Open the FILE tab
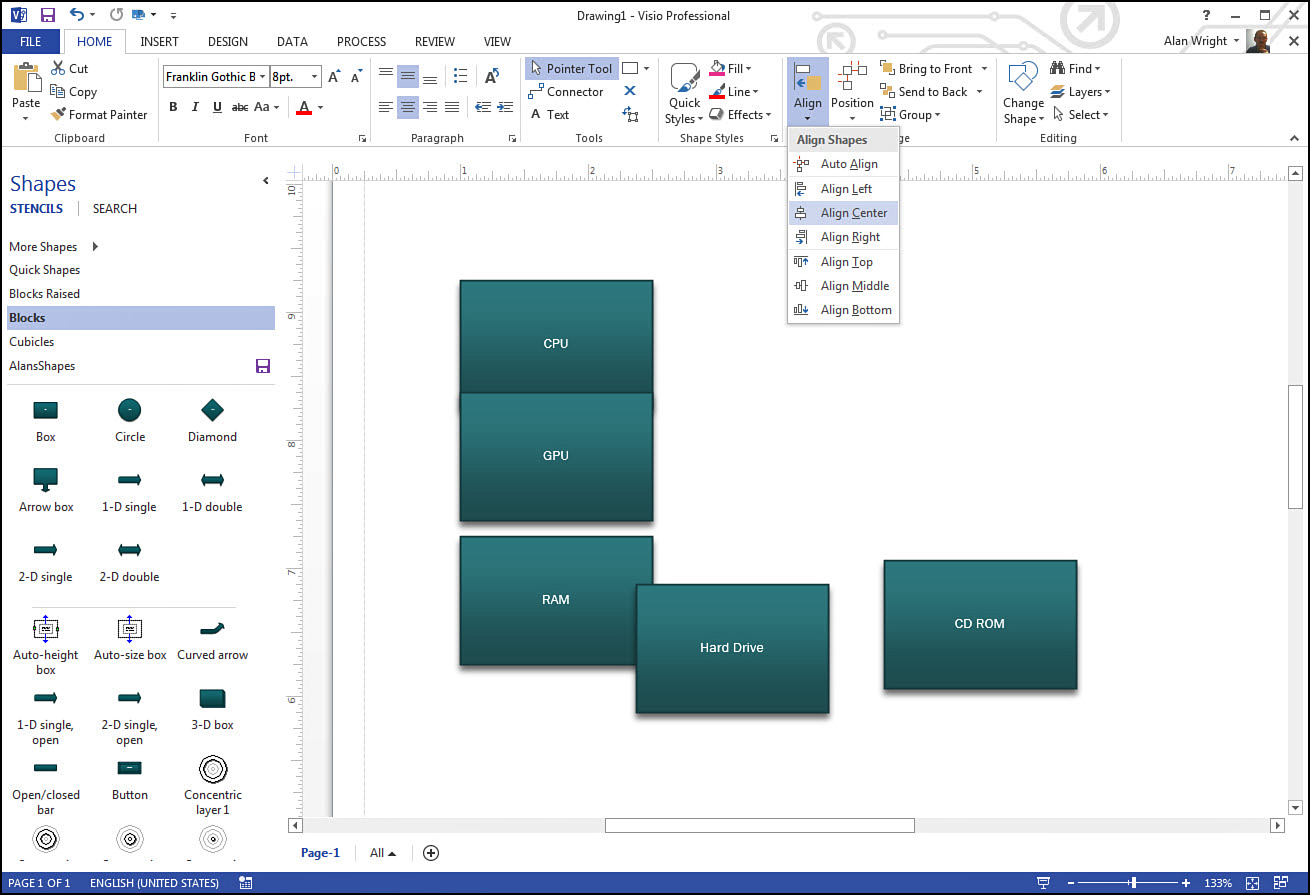Image resolution: width=1310 pixels, height=895 pixels. pyautogui.click(x=30, y=42)
